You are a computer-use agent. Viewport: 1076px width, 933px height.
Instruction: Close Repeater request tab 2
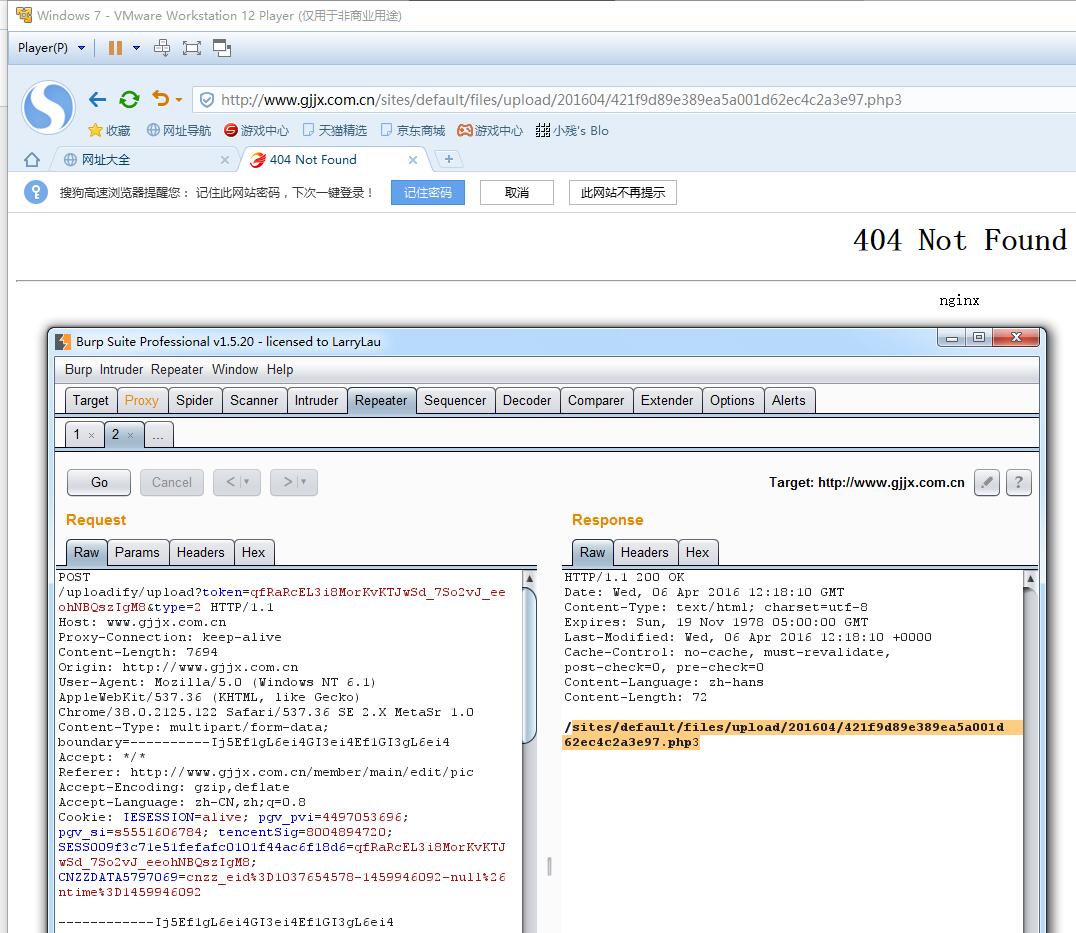point(130,435)
